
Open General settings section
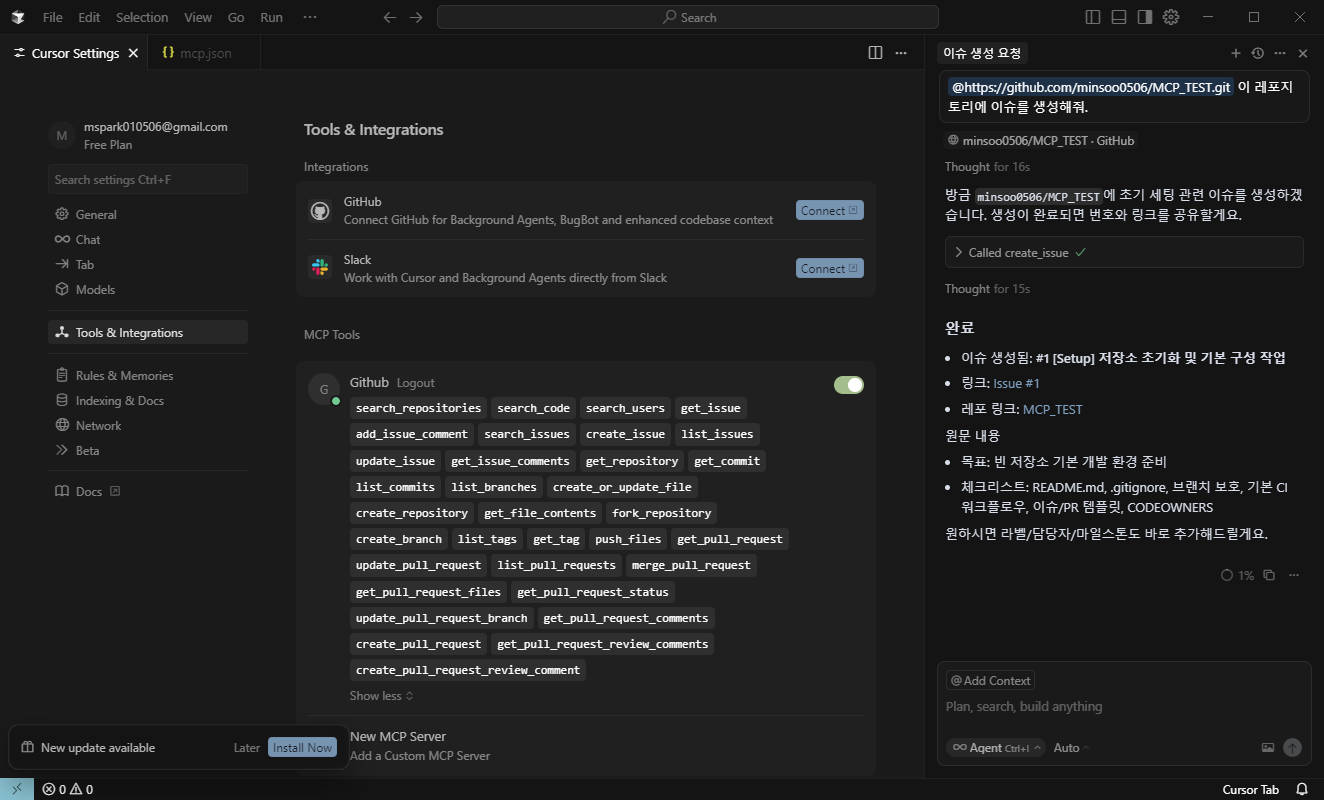(x=148, y=214)
